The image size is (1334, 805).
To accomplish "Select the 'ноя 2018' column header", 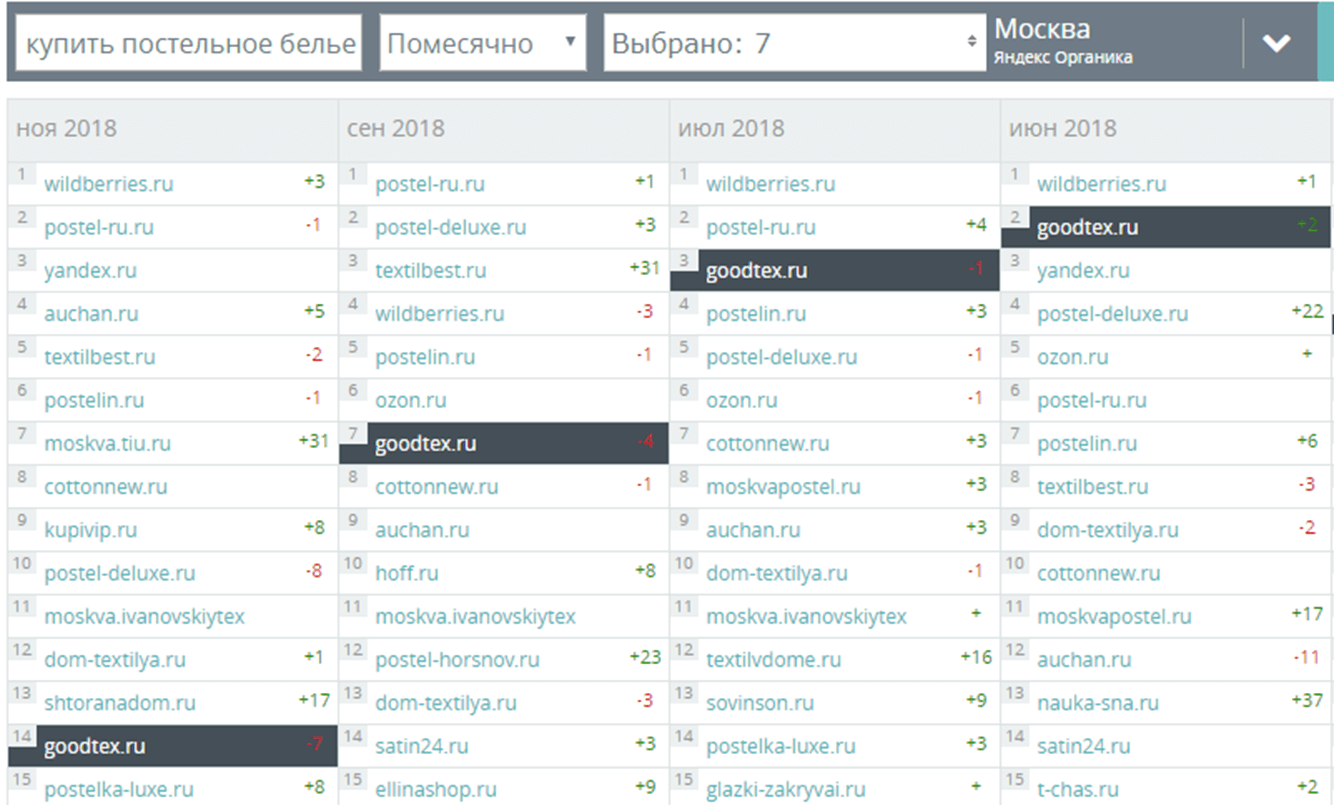I will (66, 128).
